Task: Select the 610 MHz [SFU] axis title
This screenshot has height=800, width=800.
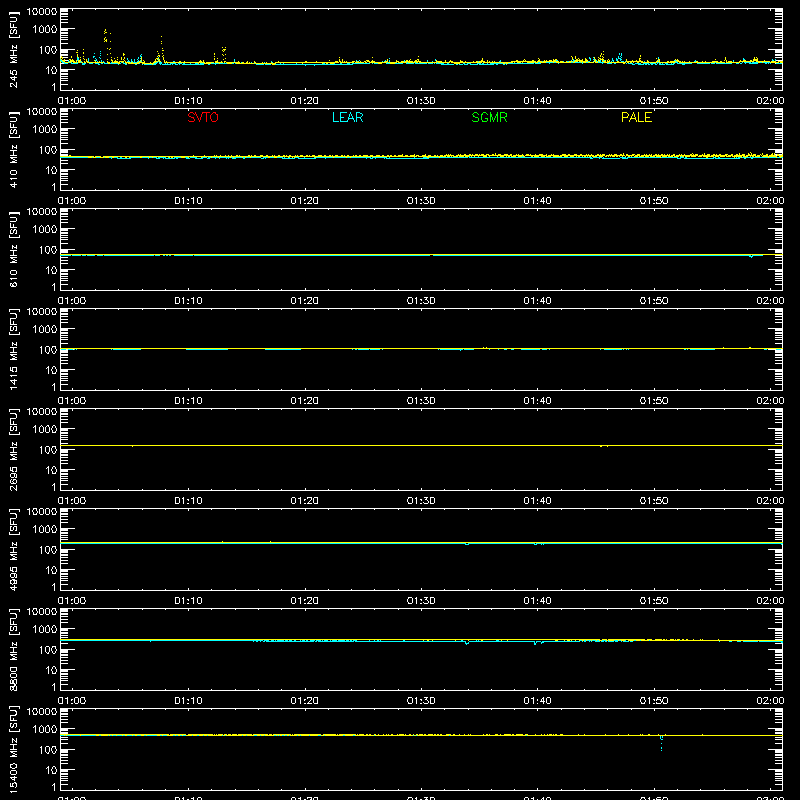Action: (x=13, y=250)
